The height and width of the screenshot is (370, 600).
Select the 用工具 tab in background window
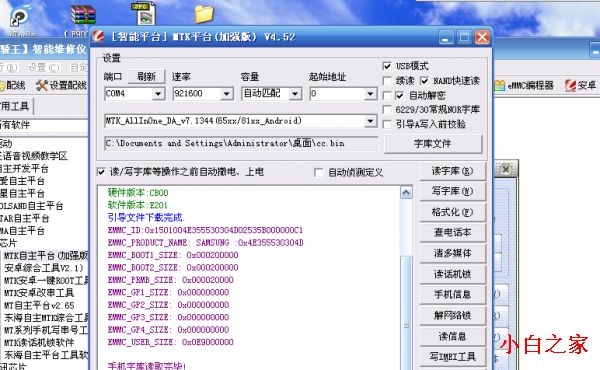15,106
